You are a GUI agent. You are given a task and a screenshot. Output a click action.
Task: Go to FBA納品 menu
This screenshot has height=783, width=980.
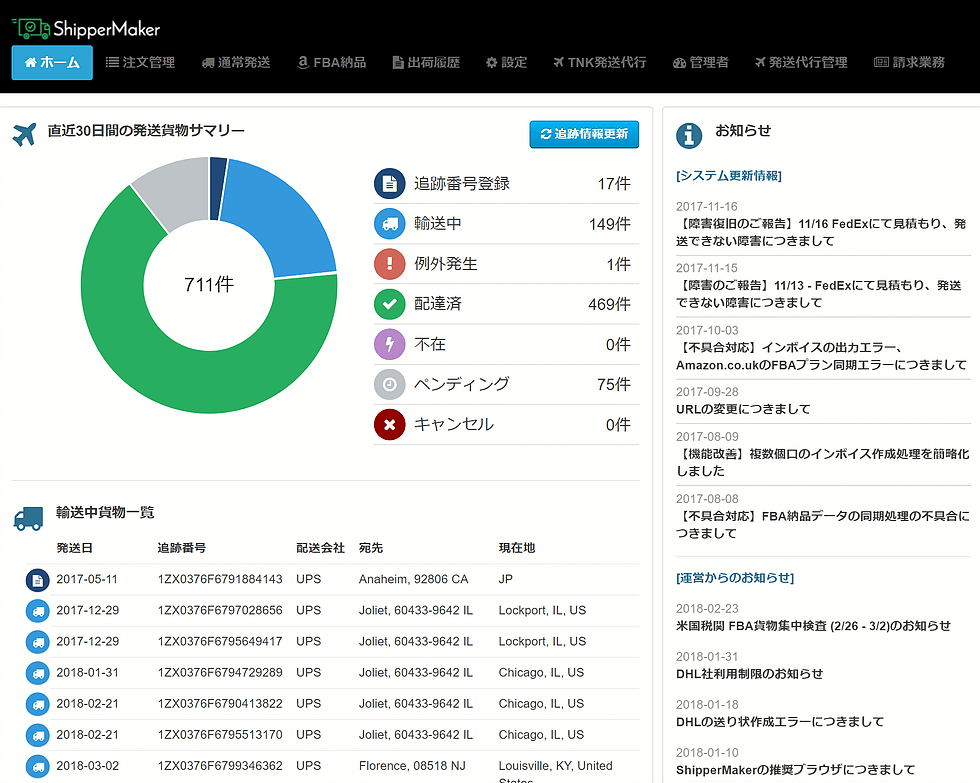click(332, 62)
